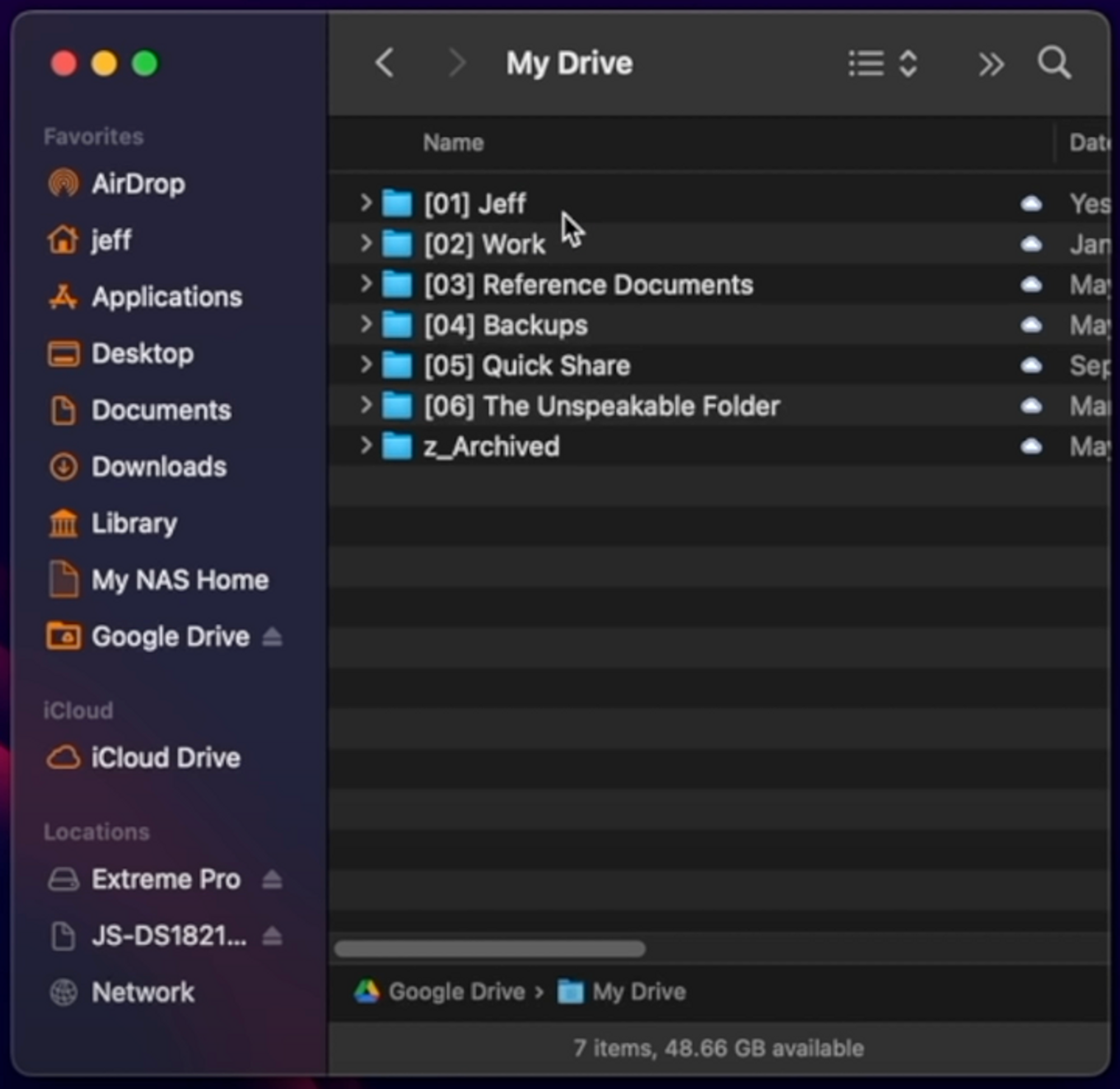Image resolution: width=1120 pixels, height=1089 pixels.
Task: Click the back navigation arrow
Action: (x=385, y=63)
